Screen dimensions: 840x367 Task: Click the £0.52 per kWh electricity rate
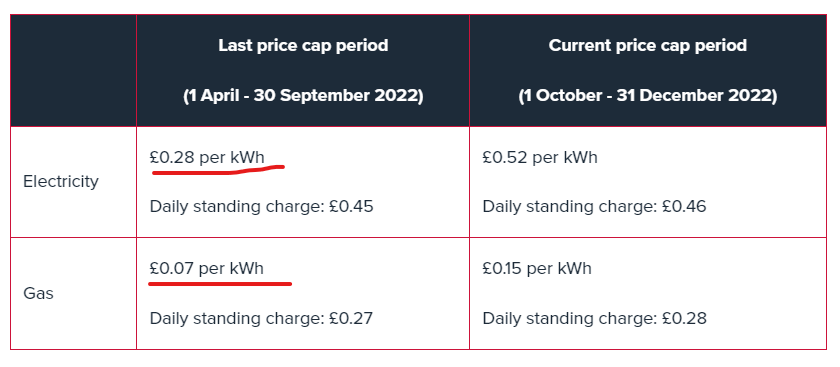pyautogui.click(x=540, y=158)
